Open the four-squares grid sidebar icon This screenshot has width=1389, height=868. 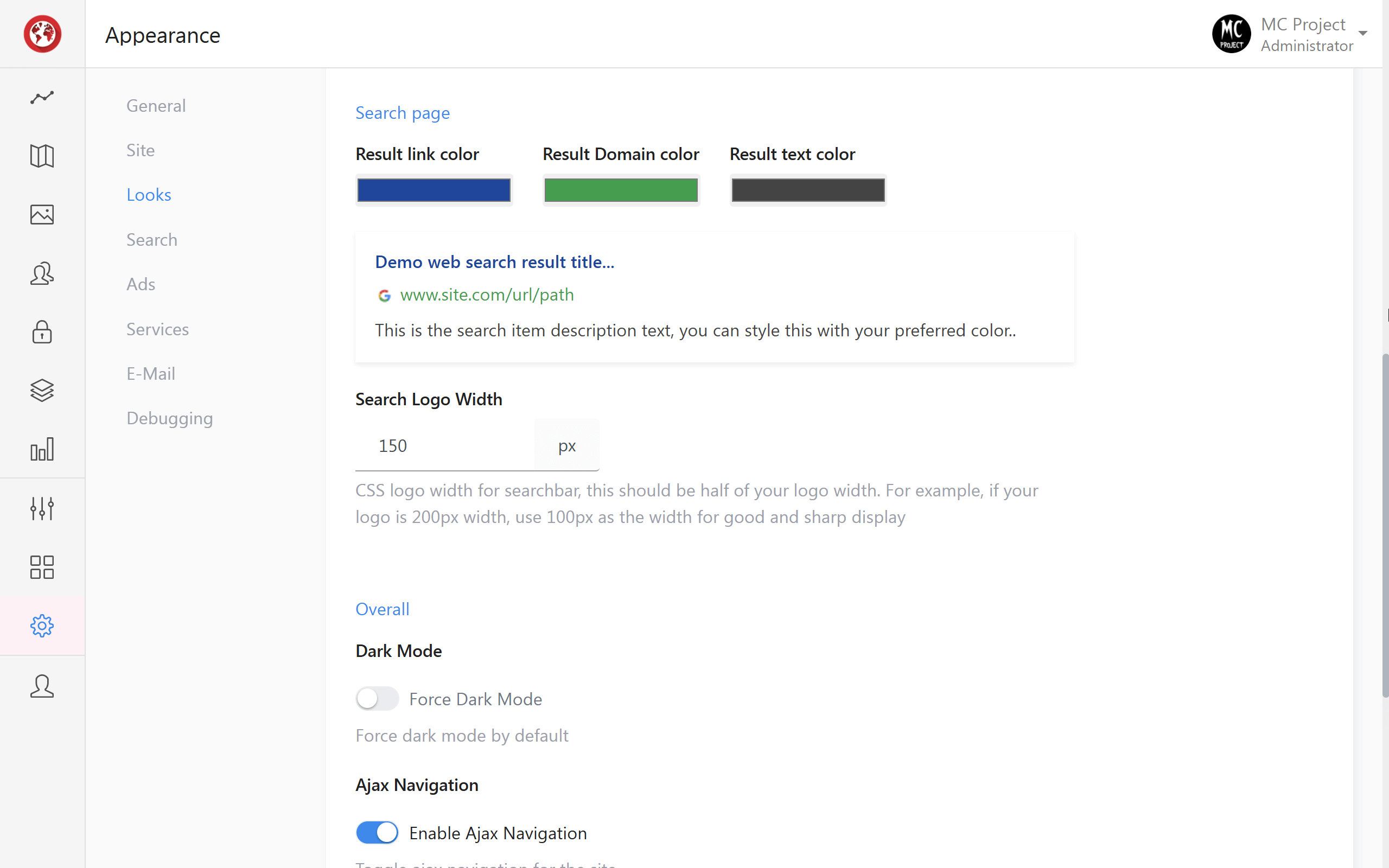pos(42,567)
